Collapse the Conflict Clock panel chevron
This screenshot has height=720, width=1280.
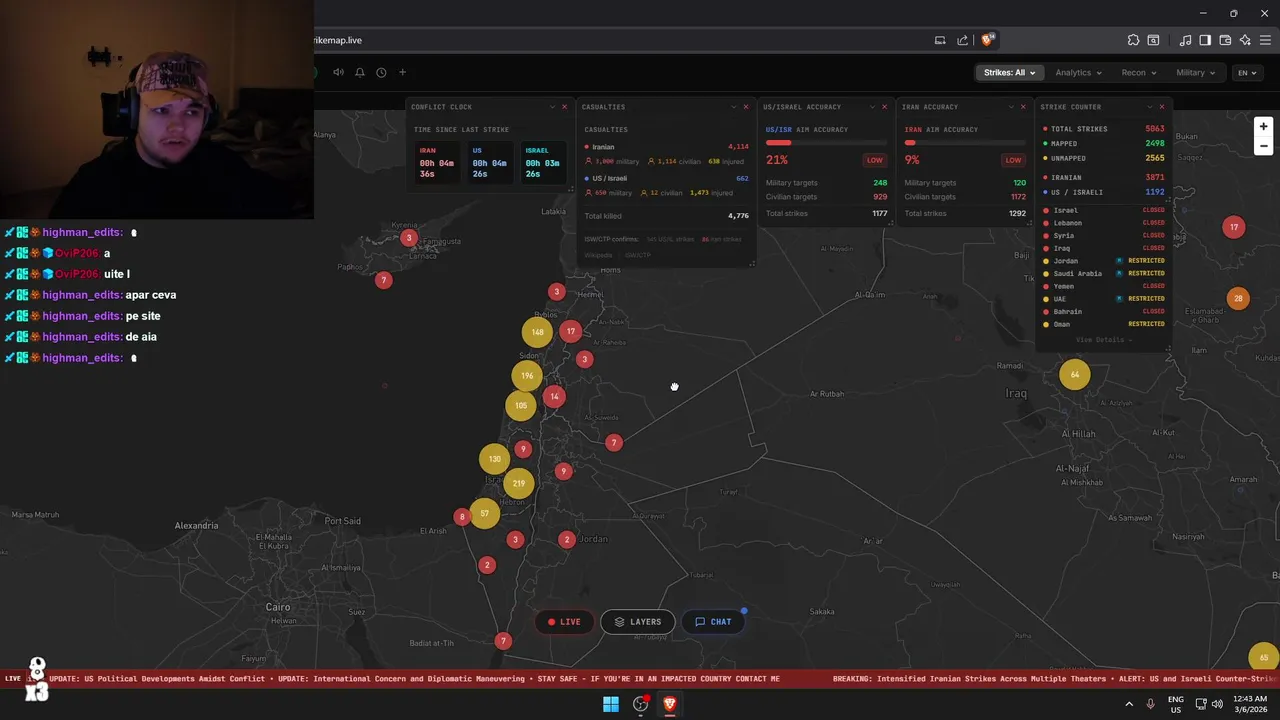point(551,107)
